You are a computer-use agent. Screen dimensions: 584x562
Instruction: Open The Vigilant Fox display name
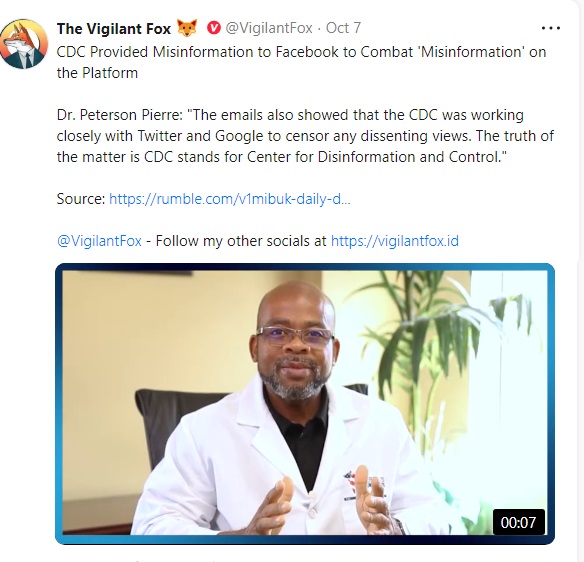coord(114,29)
